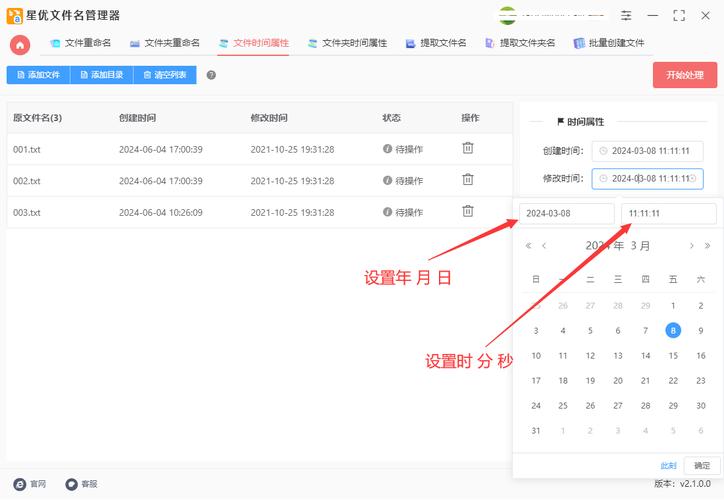Open the 提取文件名 tab
Screen dimensions: 724x500
coord(436,43)
